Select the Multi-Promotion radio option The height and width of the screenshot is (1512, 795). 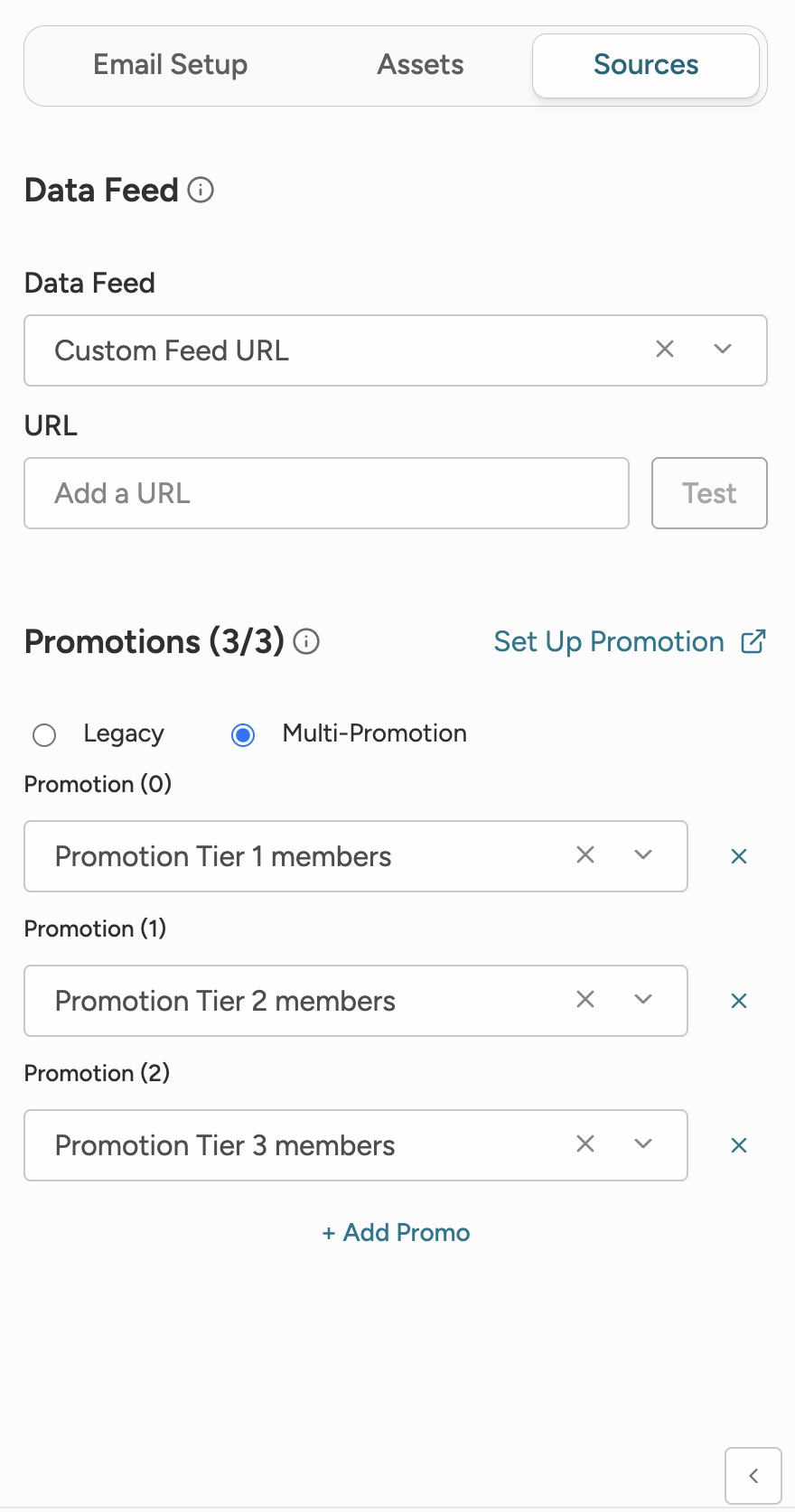pos(243,735)
